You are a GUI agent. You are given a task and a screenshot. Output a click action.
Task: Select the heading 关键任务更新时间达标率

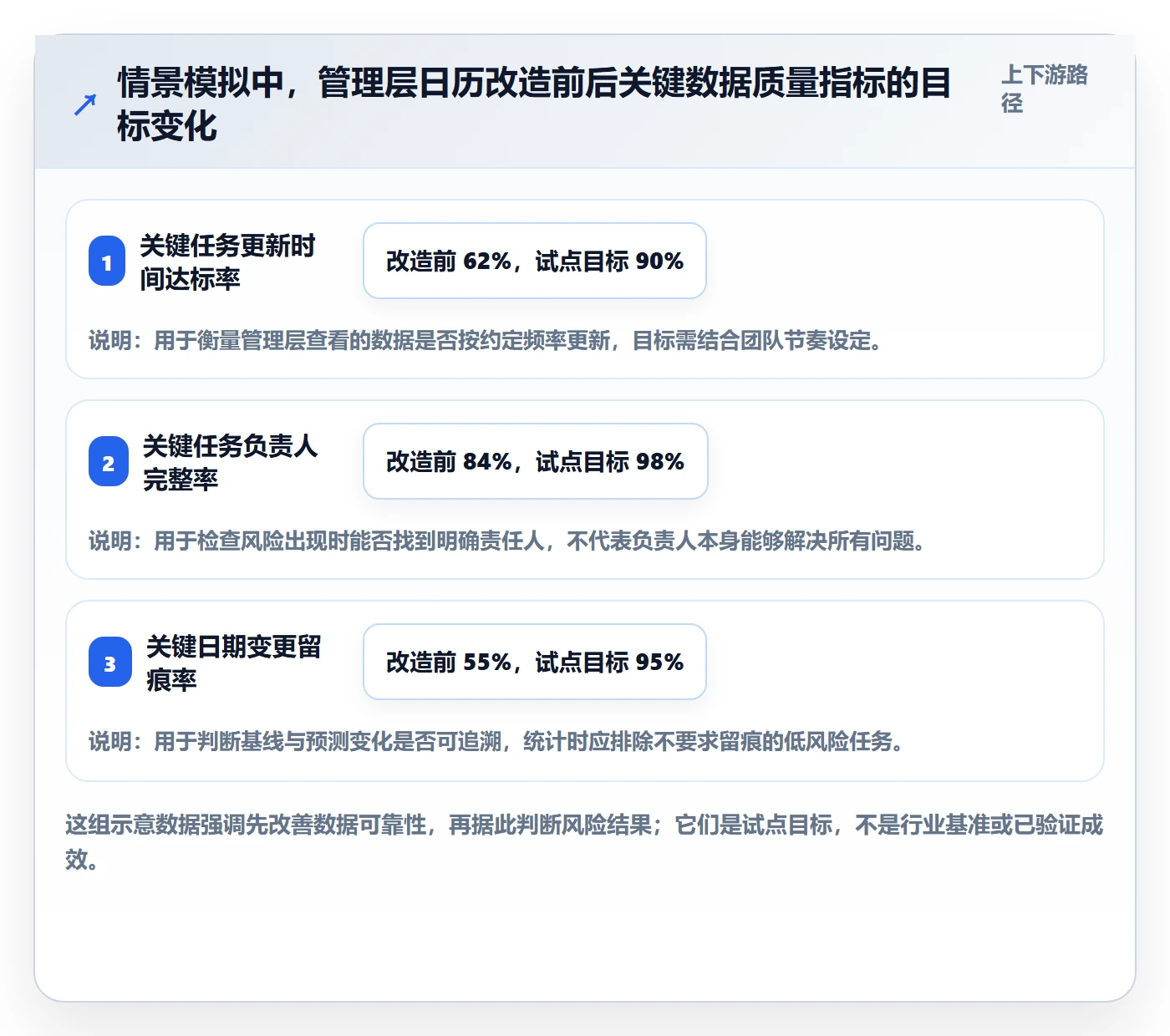click(x=227, y=262)
